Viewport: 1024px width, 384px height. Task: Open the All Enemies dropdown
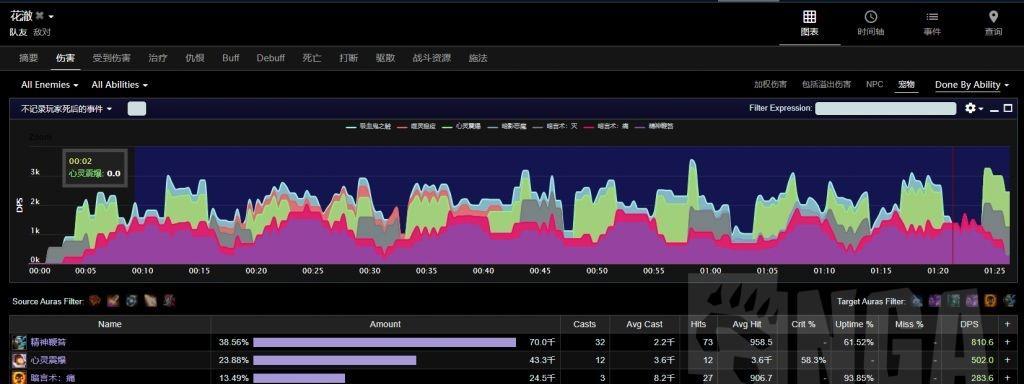(x=50, y=85)
